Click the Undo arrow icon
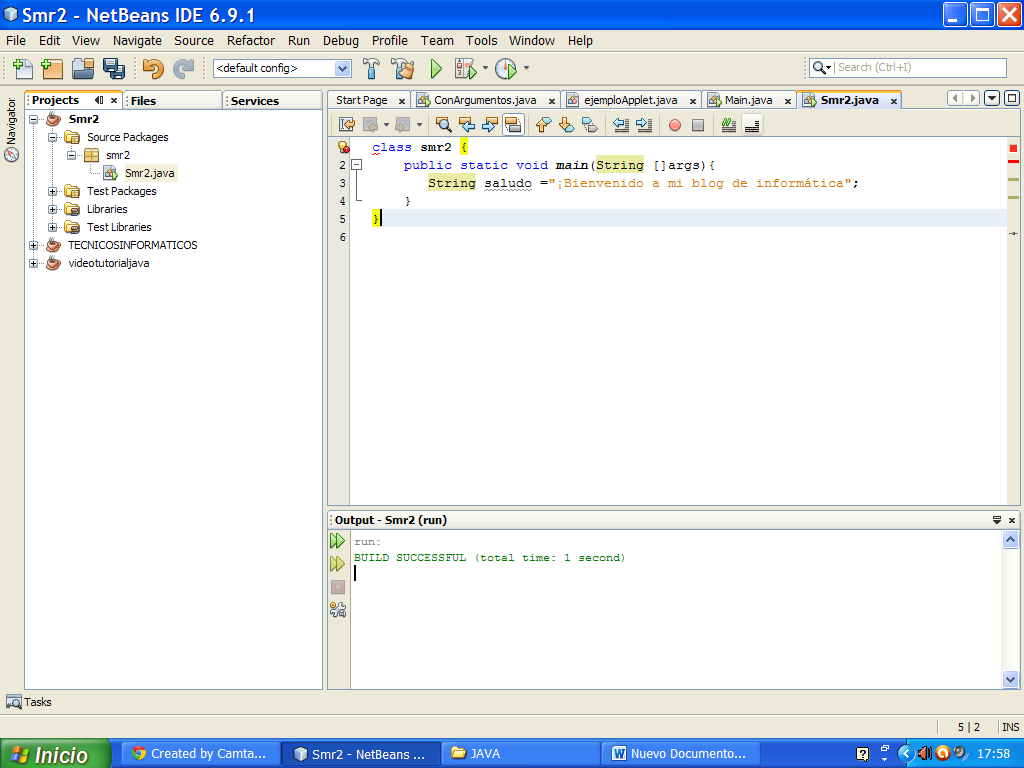The height and width of the screenshot is (768, 1024). coord(153,68)
